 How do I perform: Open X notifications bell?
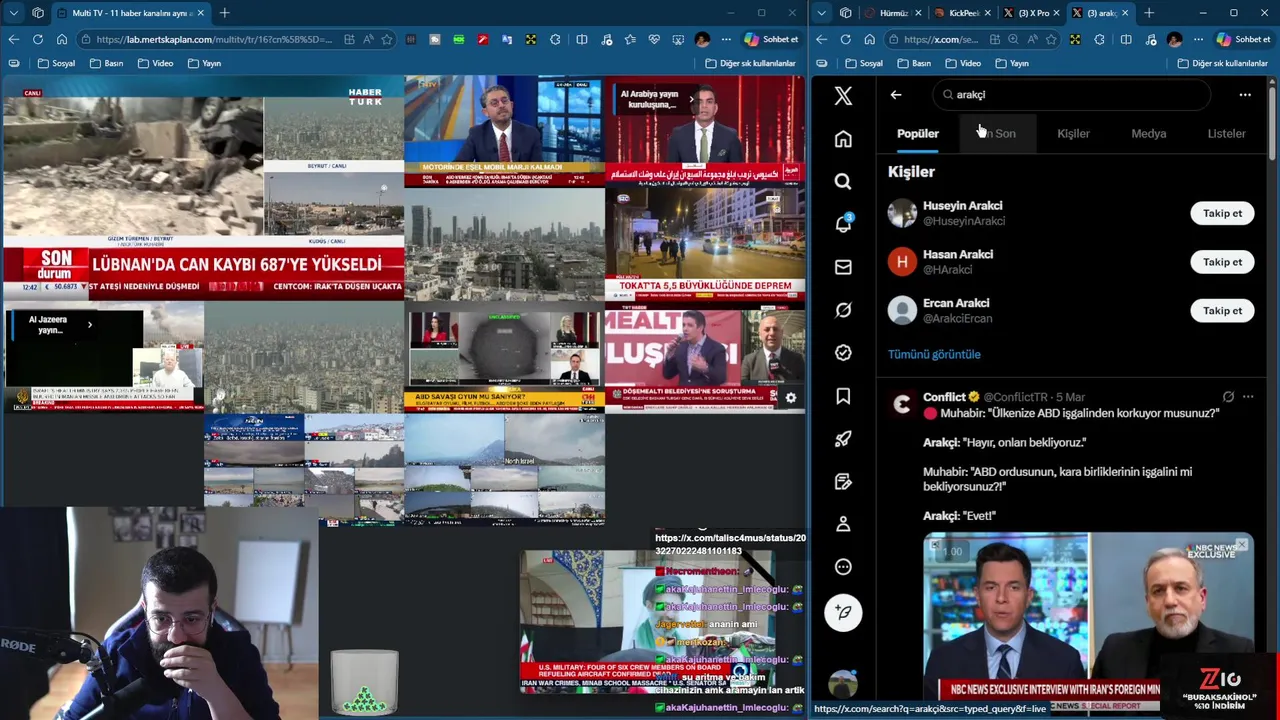(x=843, y=224)
